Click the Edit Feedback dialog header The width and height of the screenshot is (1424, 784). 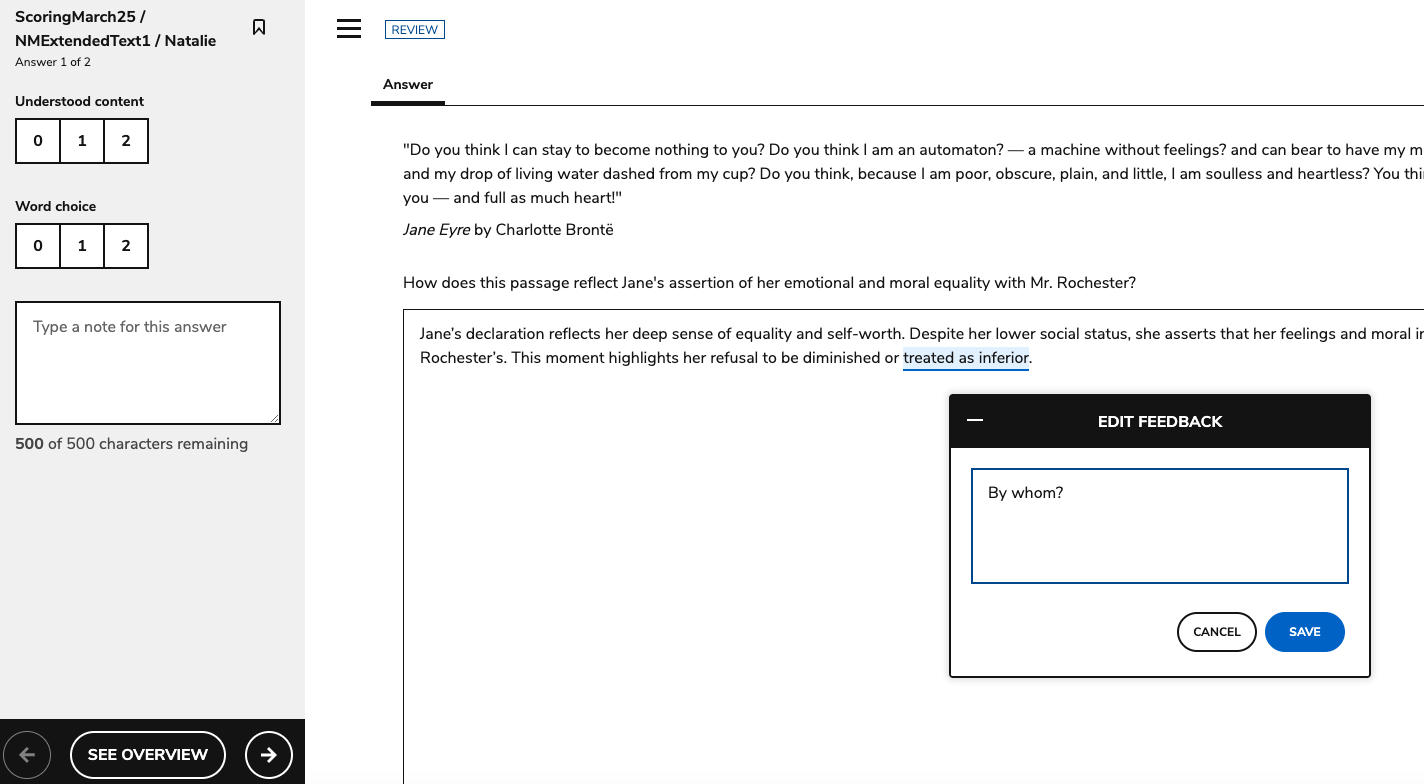pos(1160,422)
